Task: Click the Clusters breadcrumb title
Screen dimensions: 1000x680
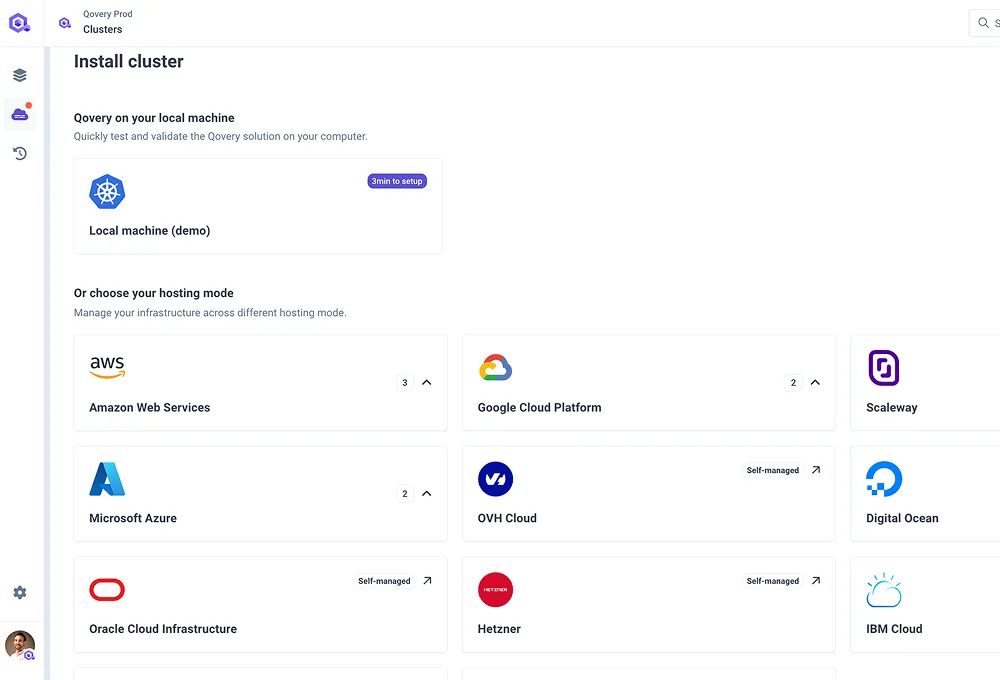Action: (x=103, y=29)
